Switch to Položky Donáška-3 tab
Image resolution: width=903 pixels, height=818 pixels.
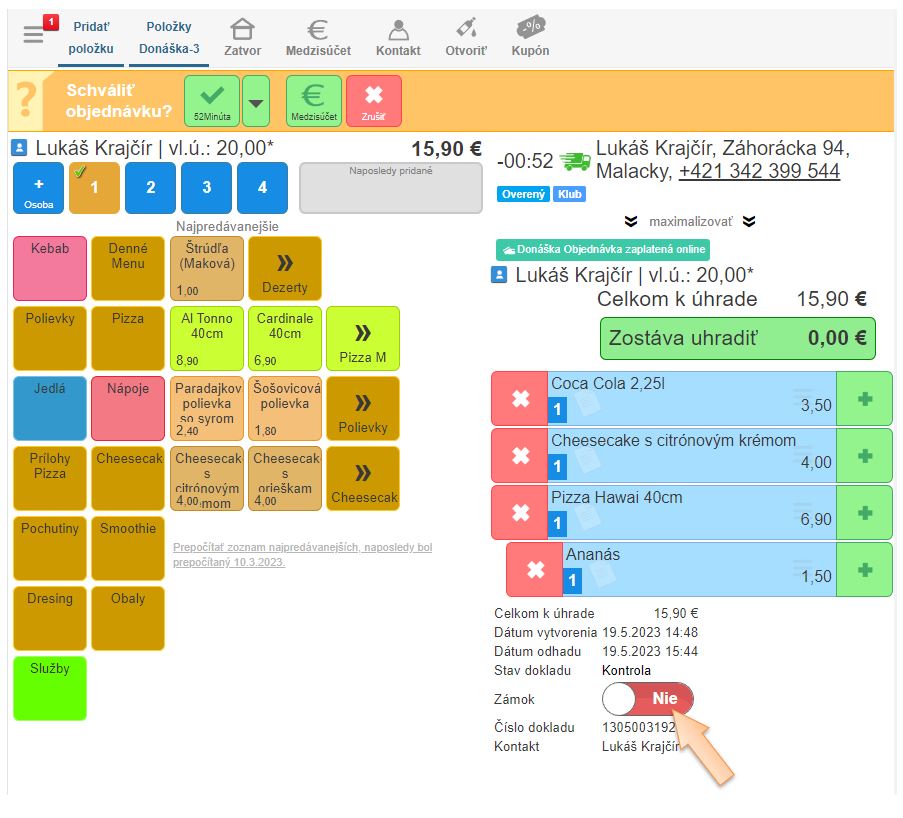coord(169,38)
